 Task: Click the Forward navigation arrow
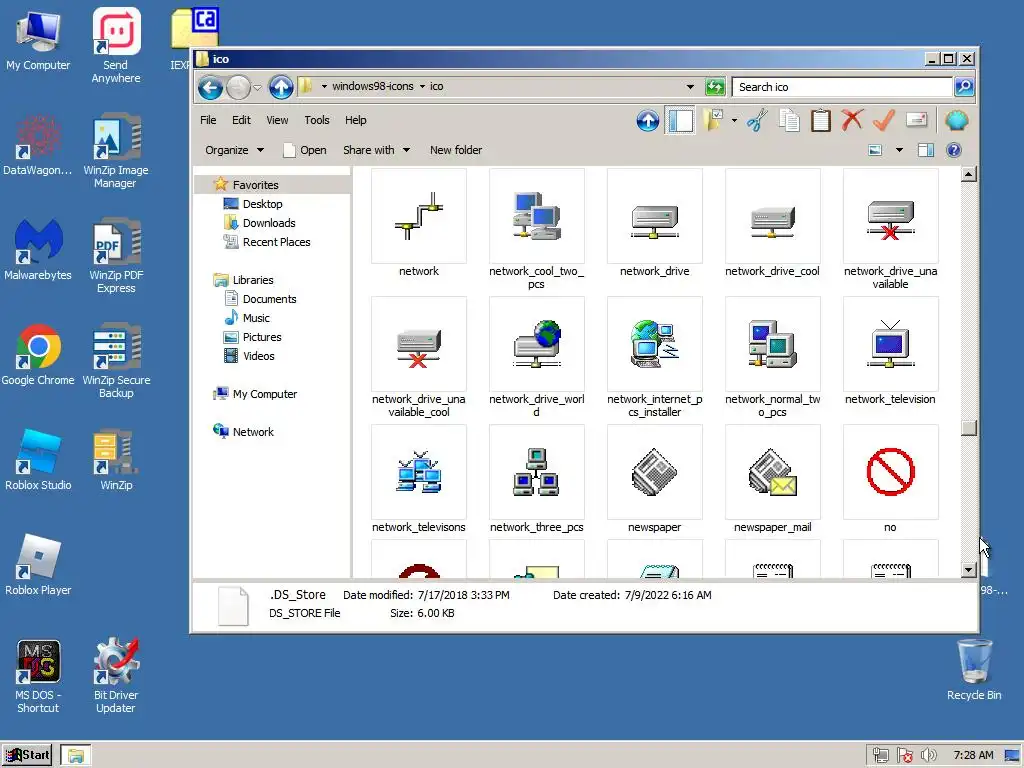coord(238,87)
